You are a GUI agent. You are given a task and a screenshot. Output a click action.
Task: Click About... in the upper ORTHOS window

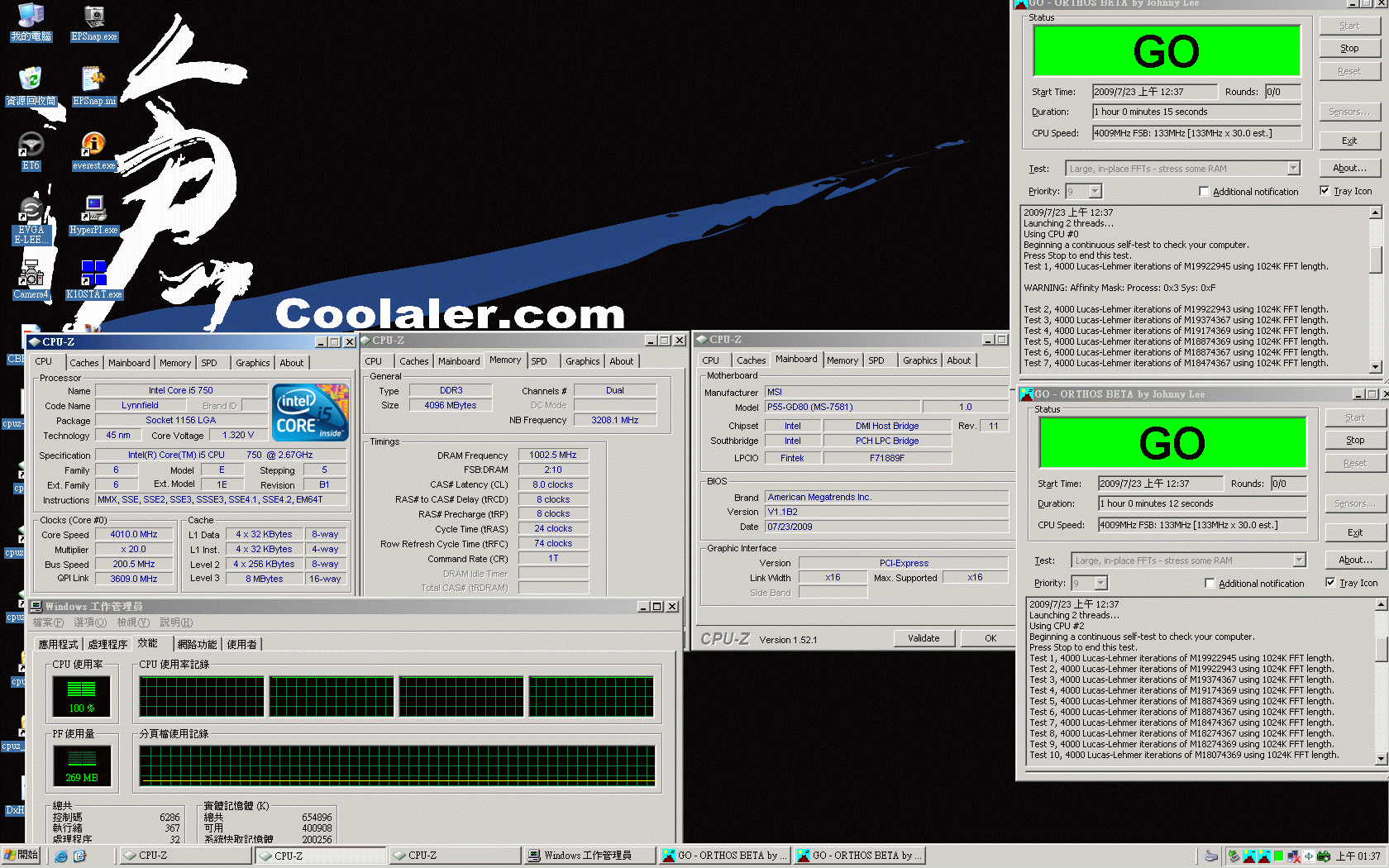(x=1349, y=169)
